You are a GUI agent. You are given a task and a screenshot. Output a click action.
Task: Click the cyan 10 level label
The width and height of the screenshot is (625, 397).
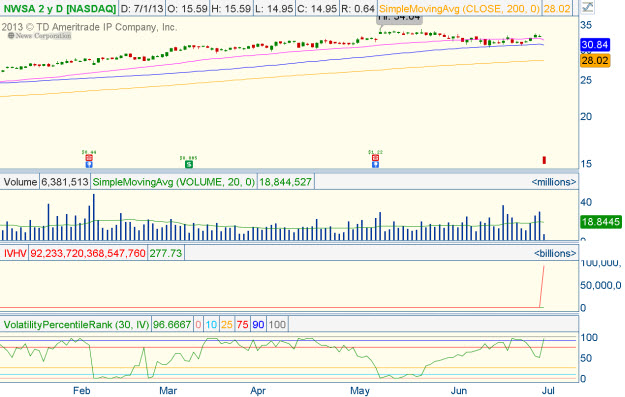tap(211, 324)
